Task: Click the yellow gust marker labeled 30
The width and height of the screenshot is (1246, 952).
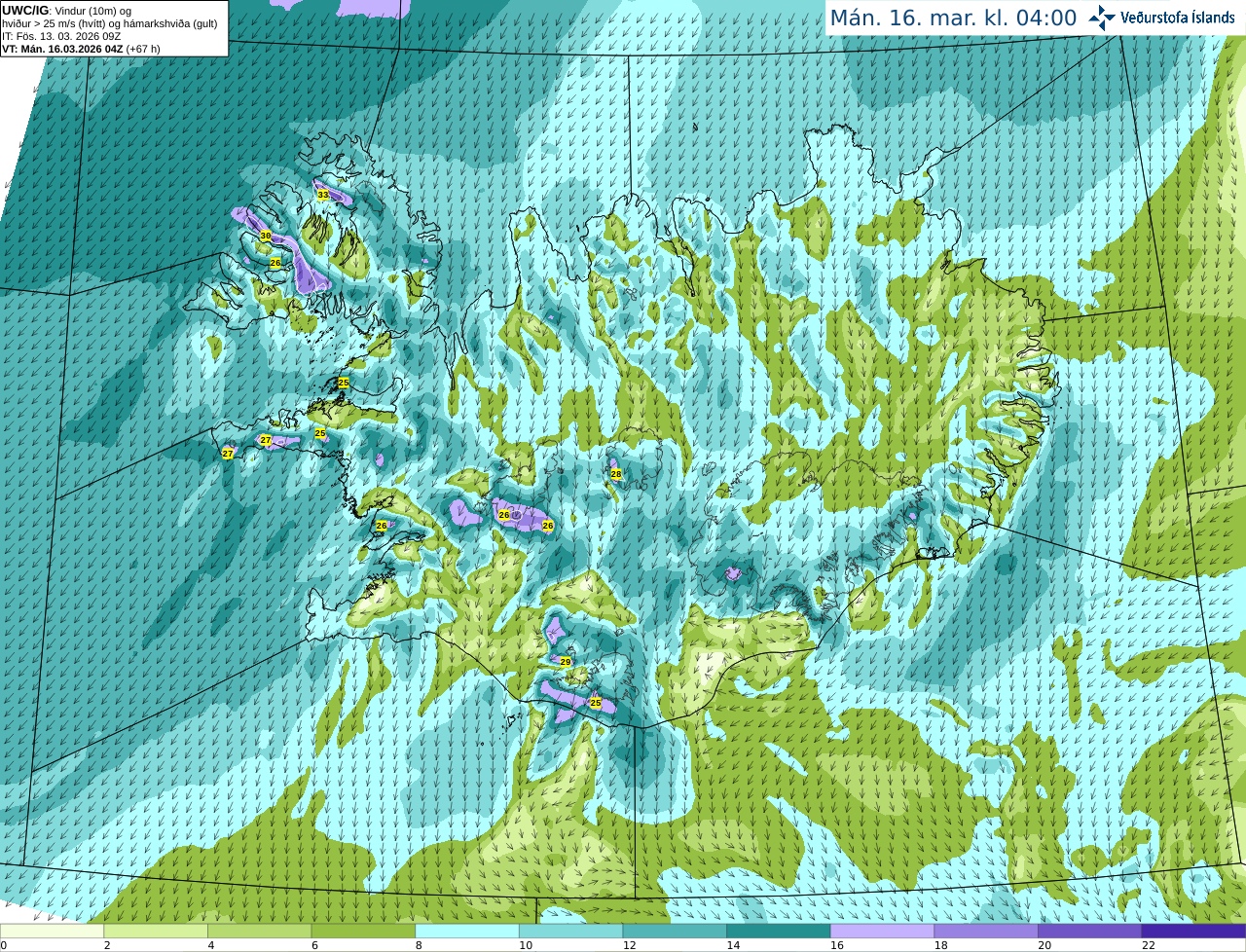Action: point(266,236)
